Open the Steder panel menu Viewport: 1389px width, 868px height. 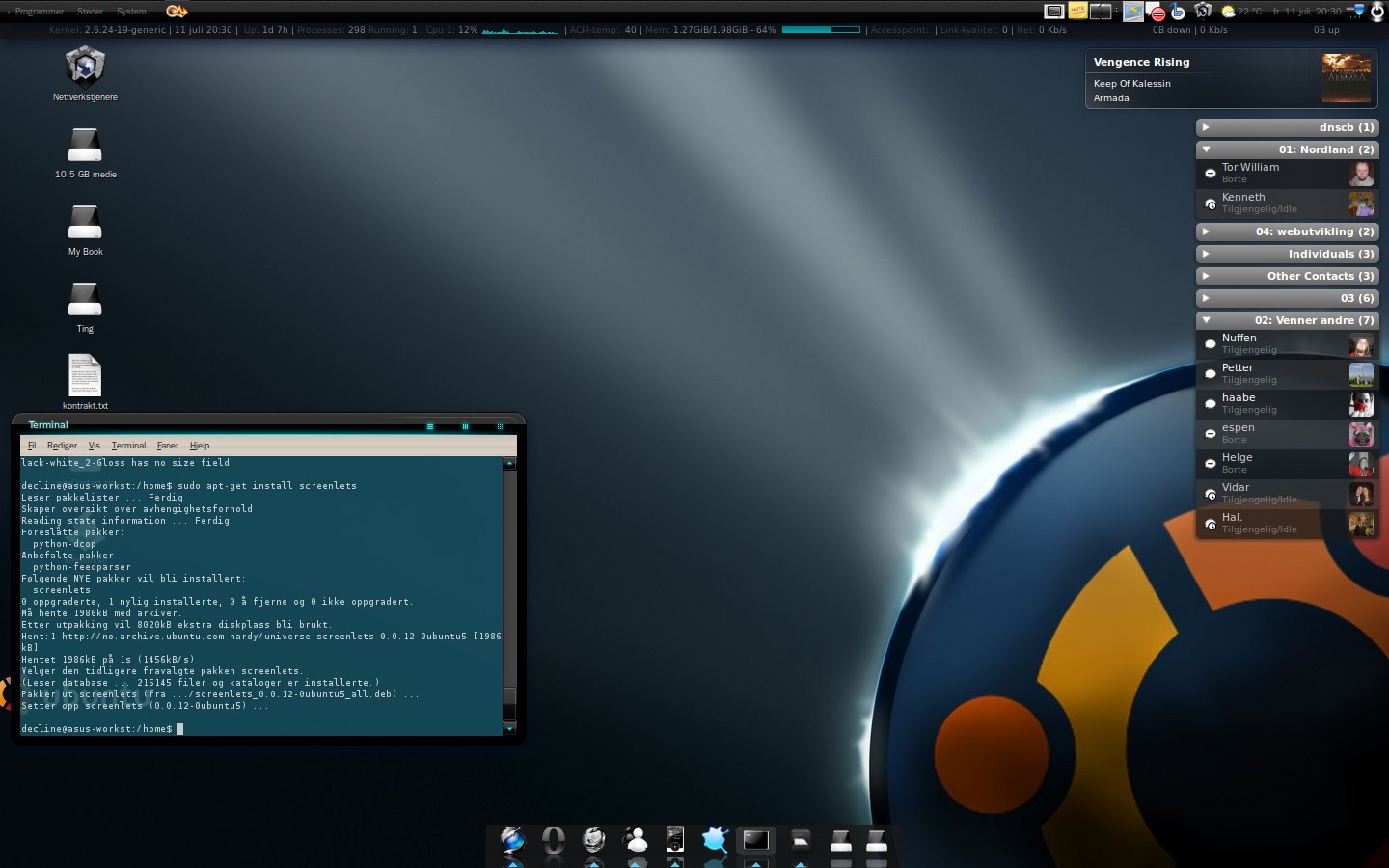[x=90, y=12]
